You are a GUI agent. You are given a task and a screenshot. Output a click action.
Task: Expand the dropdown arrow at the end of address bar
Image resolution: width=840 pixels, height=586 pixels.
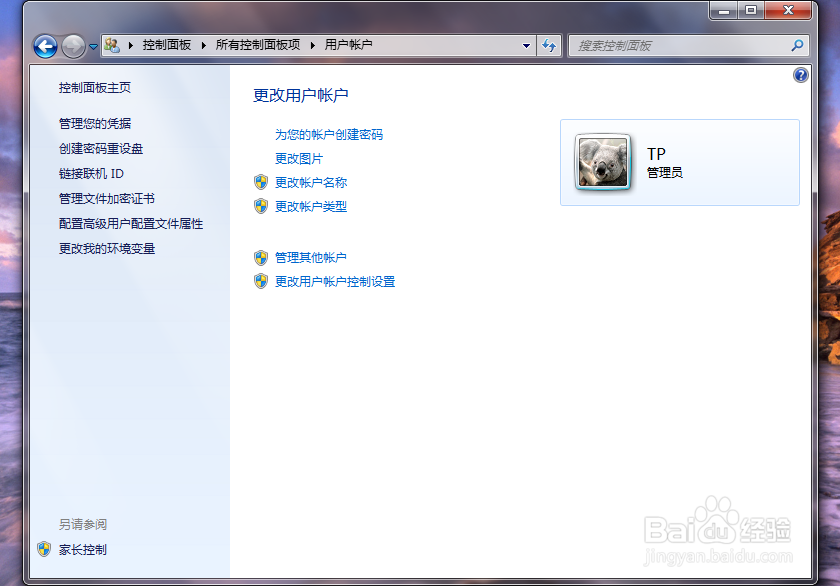[526, 45]
